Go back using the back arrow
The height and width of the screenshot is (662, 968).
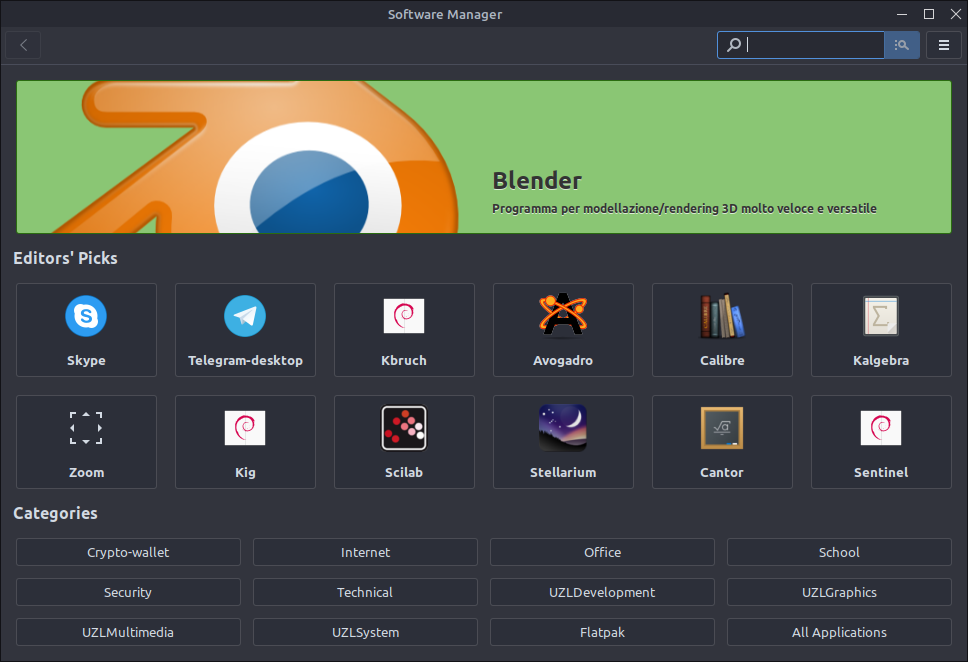point(23,45)
